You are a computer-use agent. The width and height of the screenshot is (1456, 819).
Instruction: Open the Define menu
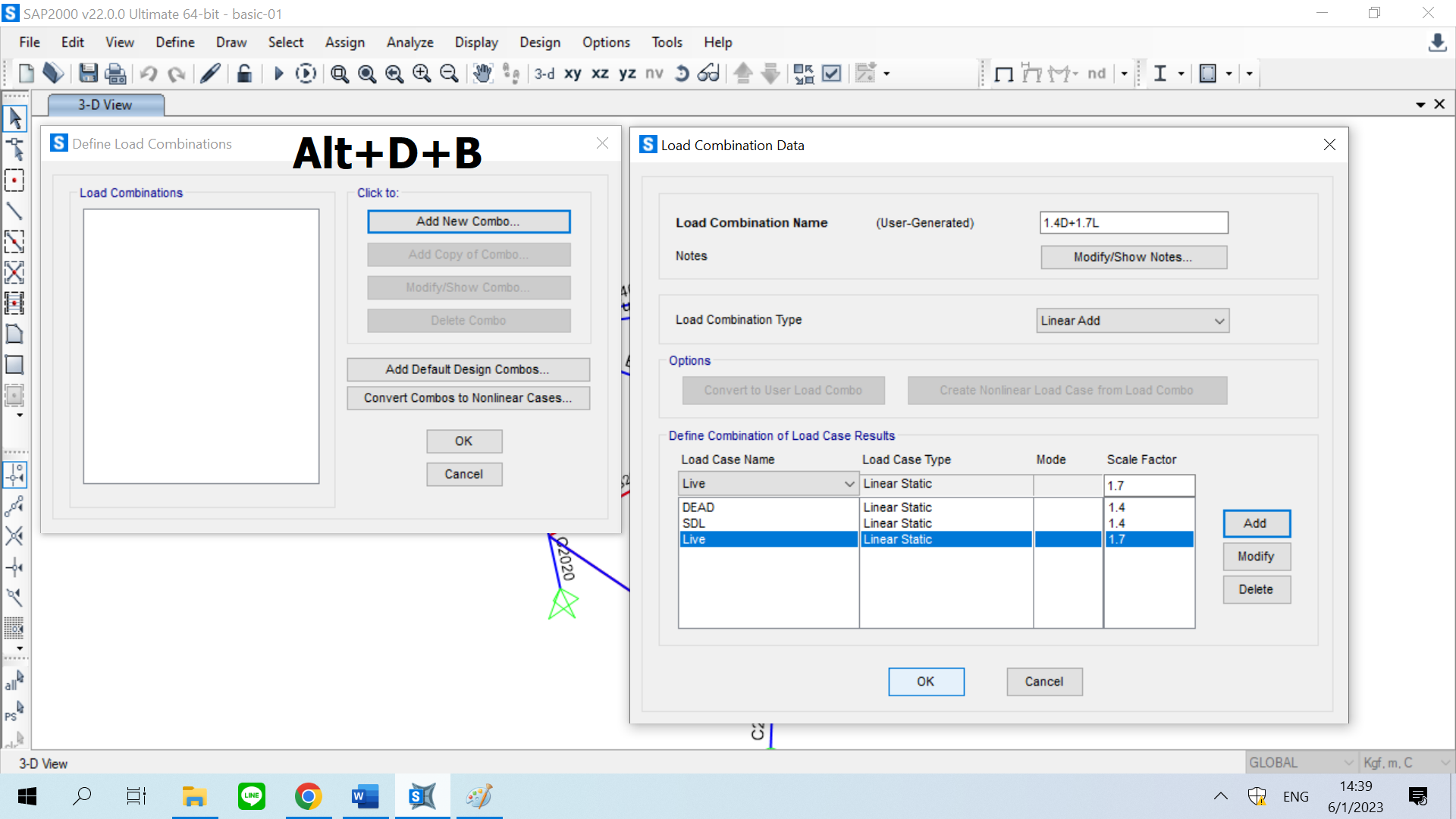(x=175, y=42)
